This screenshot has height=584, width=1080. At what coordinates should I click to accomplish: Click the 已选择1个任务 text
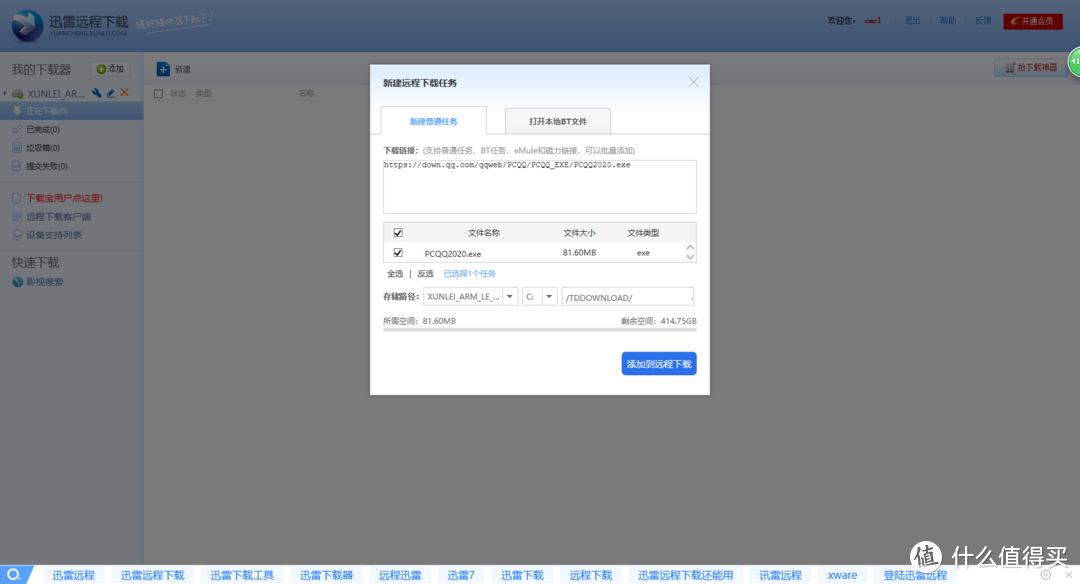pyautogui.click(x=470, y=273)
